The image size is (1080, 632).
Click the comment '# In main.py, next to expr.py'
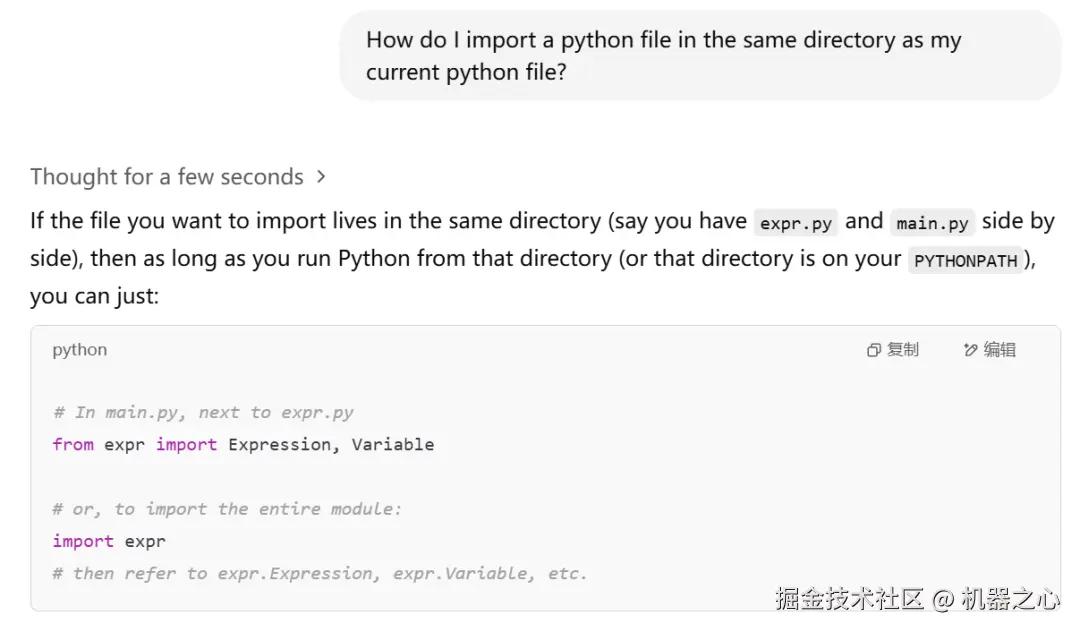(x=203, y=412)
